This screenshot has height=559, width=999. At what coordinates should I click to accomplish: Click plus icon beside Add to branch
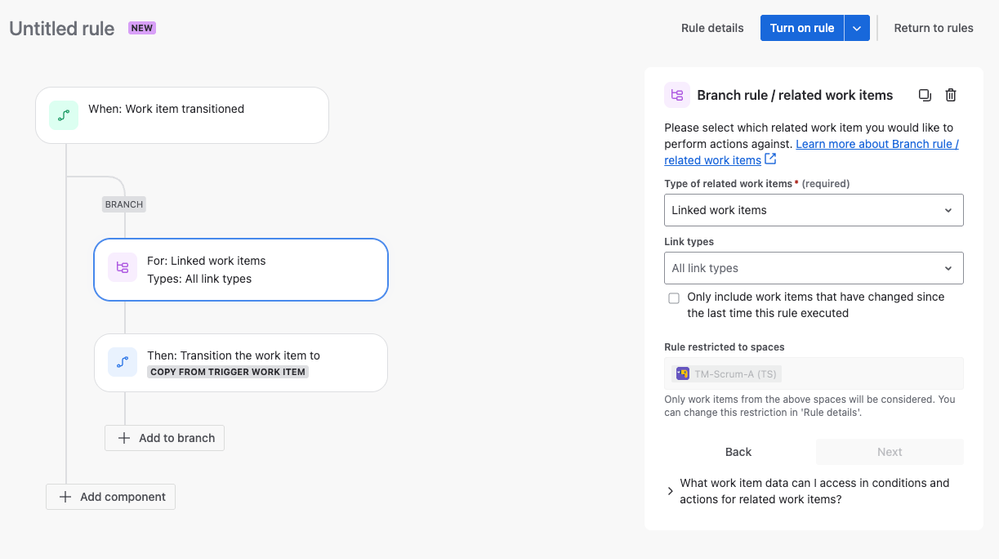click(124, 438)
